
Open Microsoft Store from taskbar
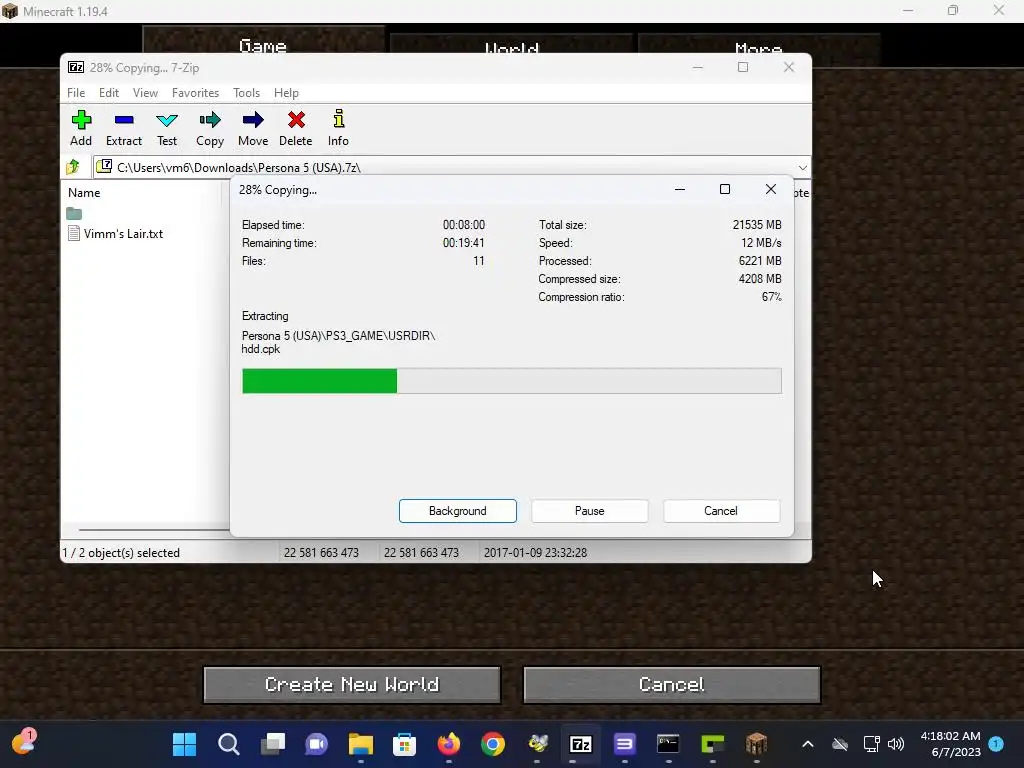404,744
